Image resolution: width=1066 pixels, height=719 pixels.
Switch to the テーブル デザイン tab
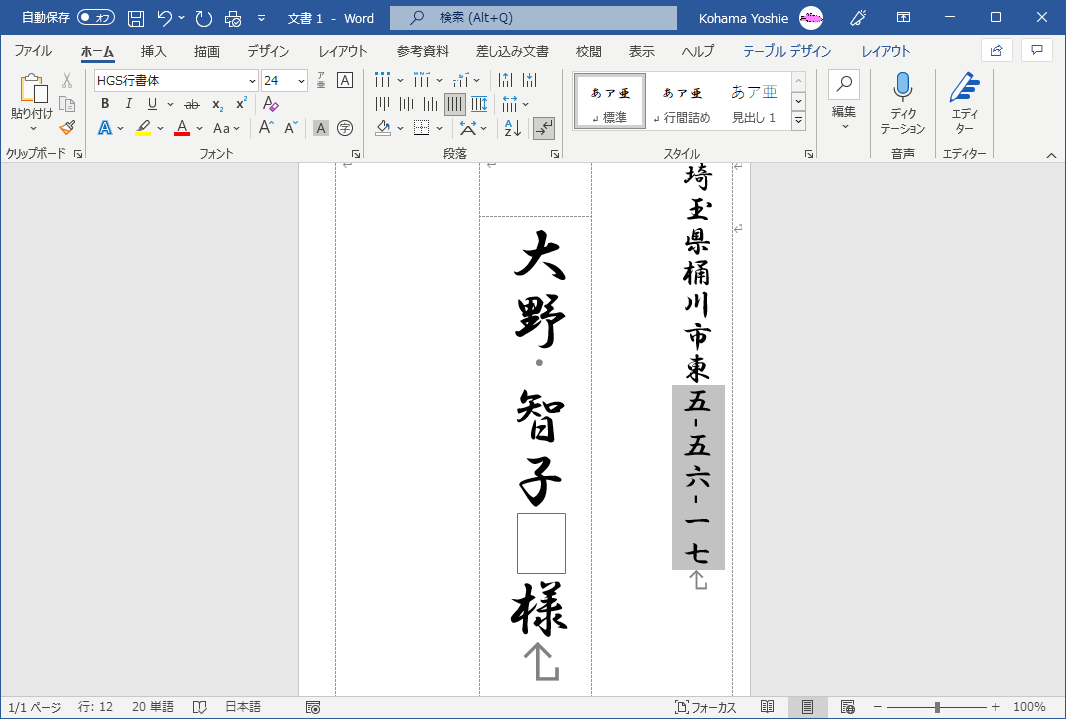(x=787, y=51)
